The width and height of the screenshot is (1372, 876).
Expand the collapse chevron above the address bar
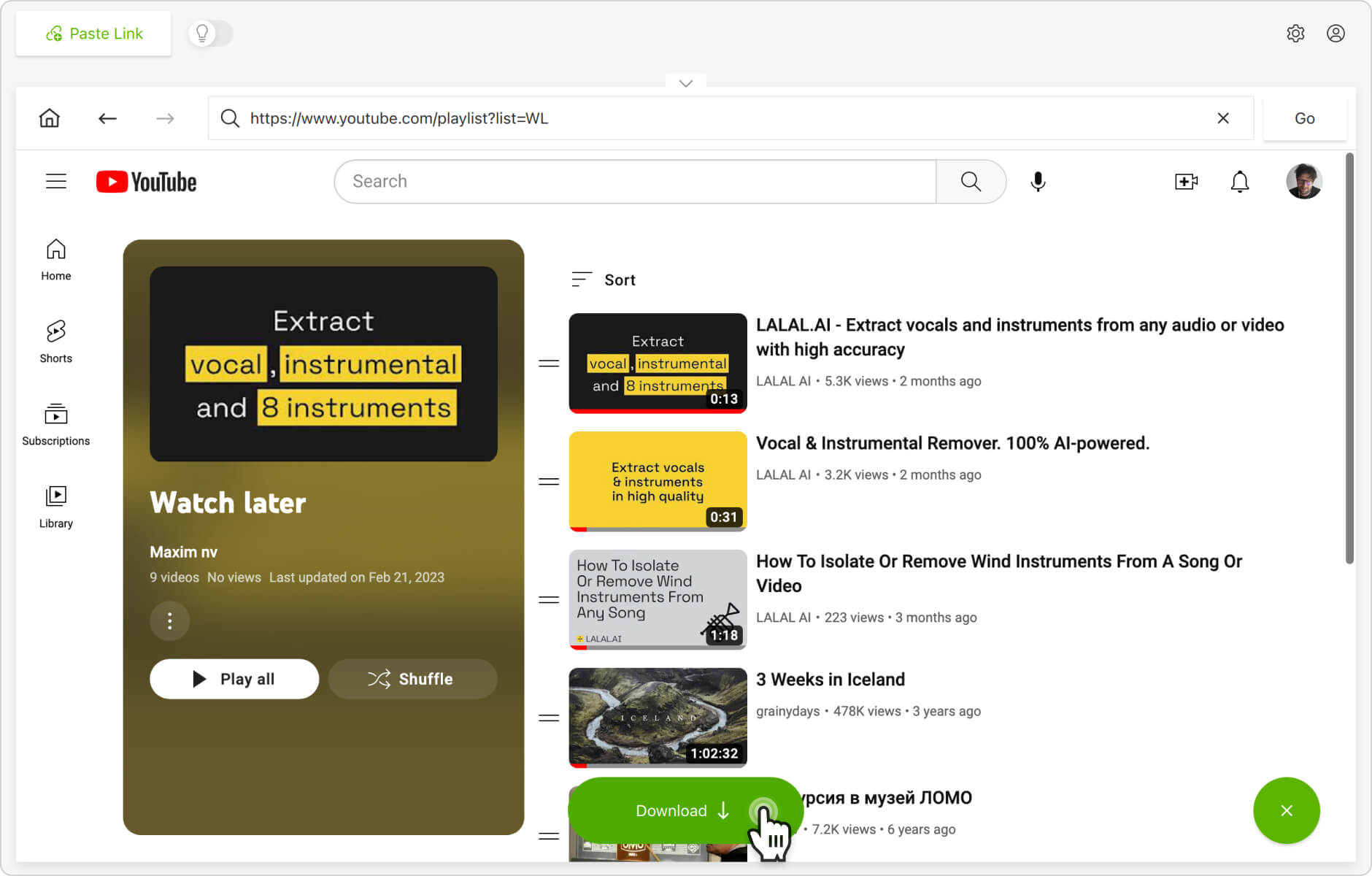(685, 83)
